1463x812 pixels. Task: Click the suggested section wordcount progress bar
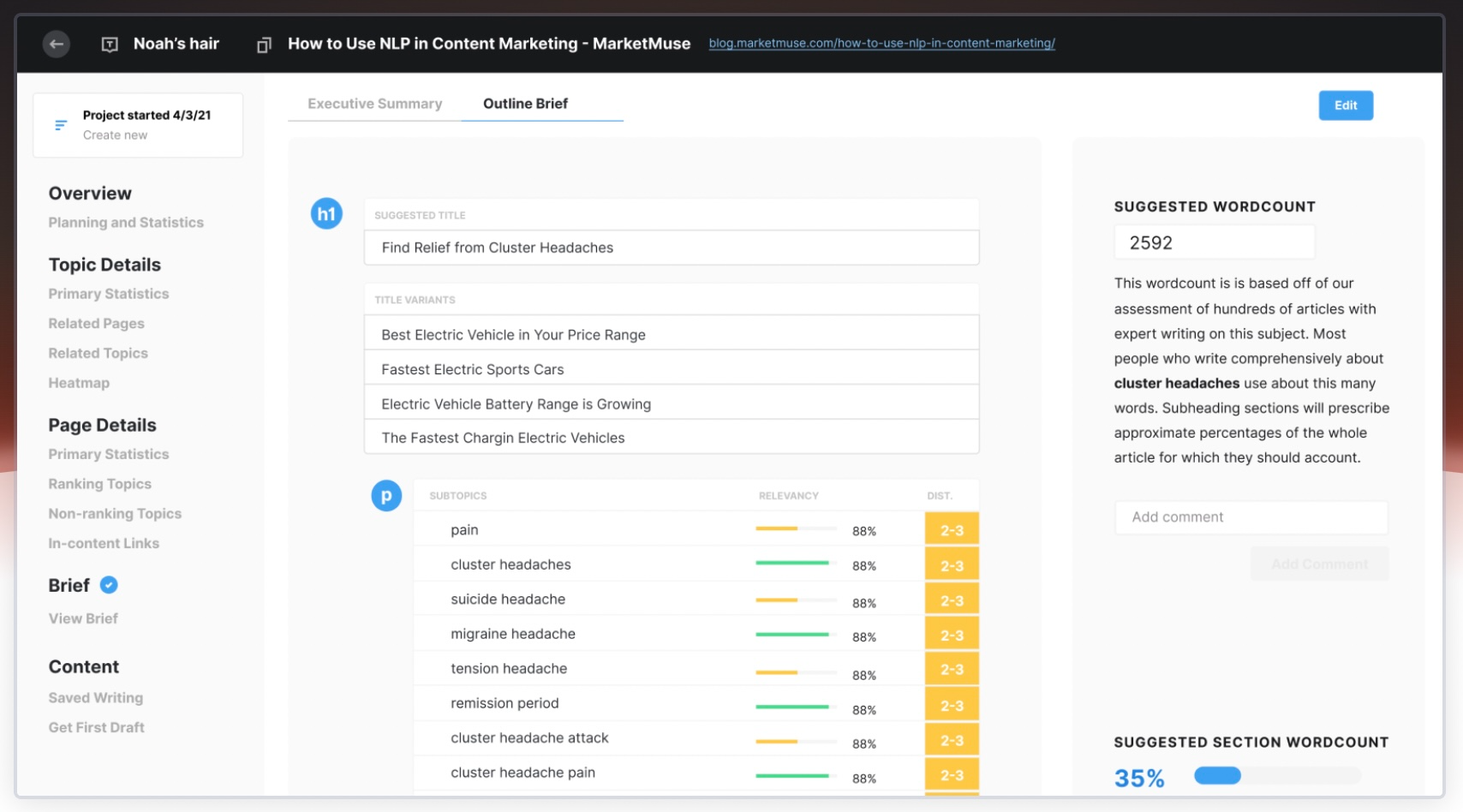click(x=1277, y=776)
